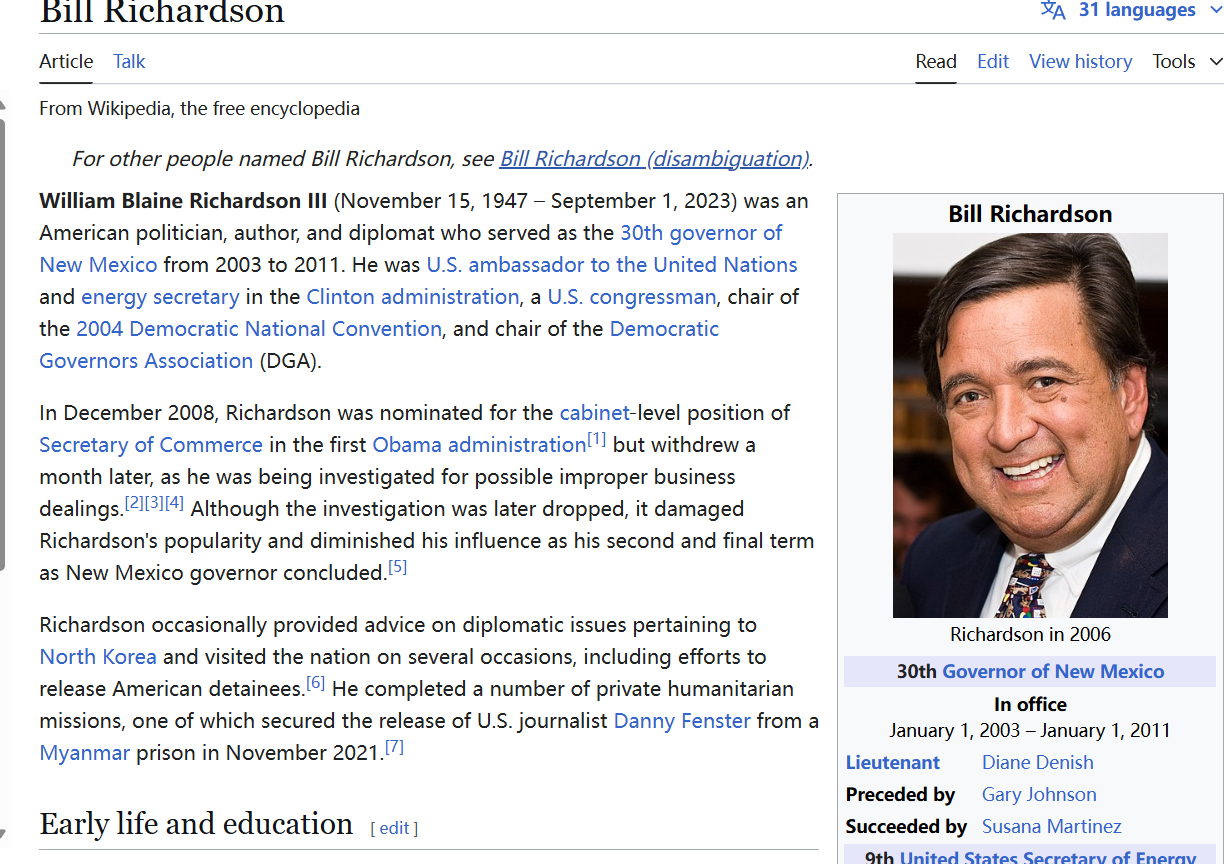Switch to the Talk tab

pos(129,62)
